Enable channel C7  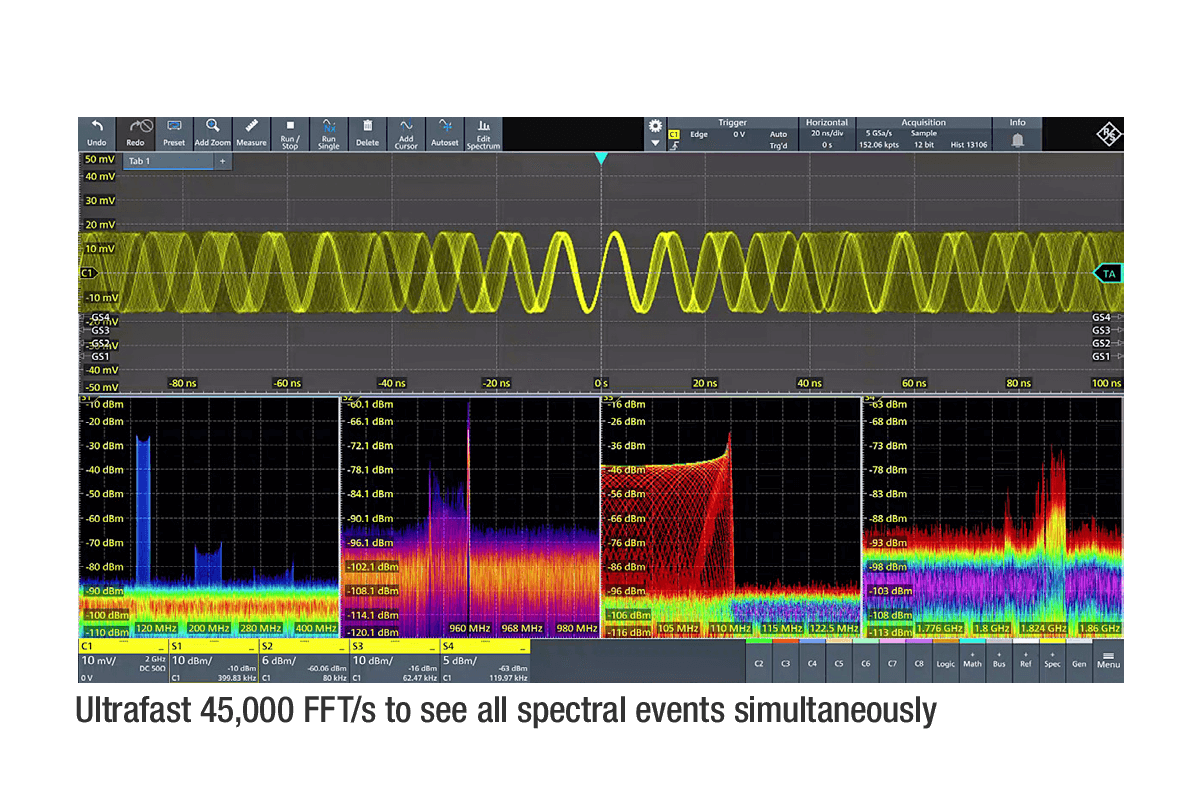point(892,662)
